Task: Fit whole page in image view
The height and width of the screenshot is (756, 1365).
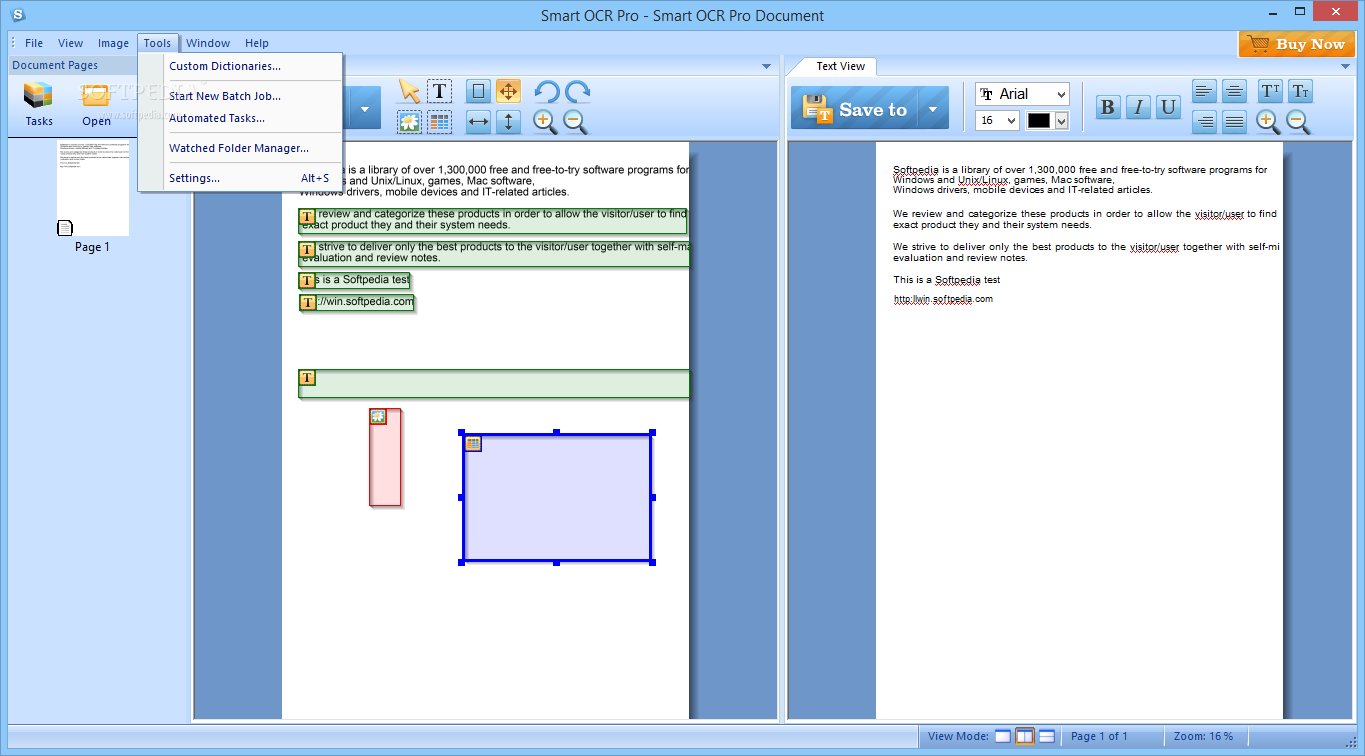Action: click(x=478, y=91)
